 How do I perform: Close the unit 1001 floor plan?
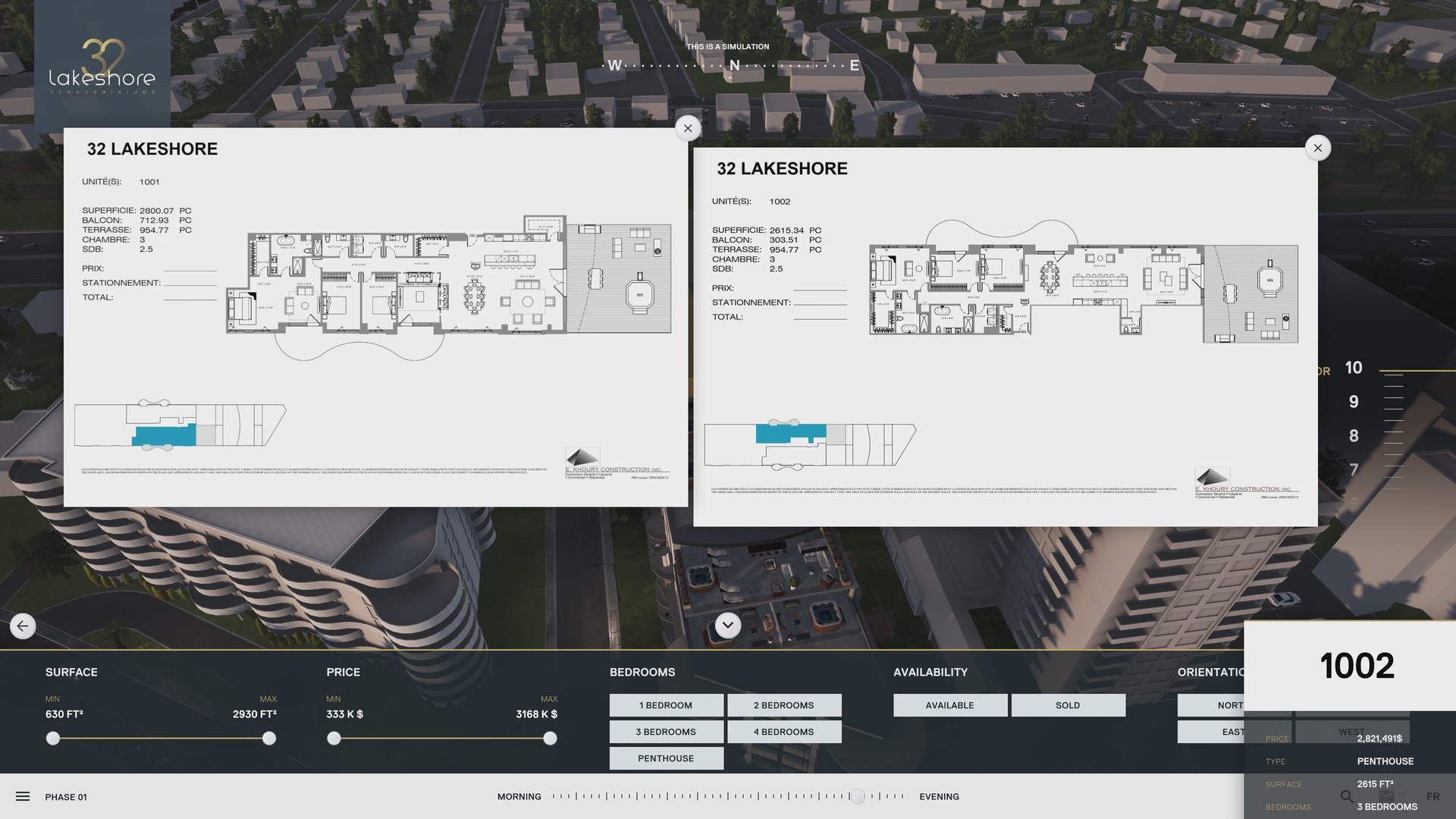point(688,128)
